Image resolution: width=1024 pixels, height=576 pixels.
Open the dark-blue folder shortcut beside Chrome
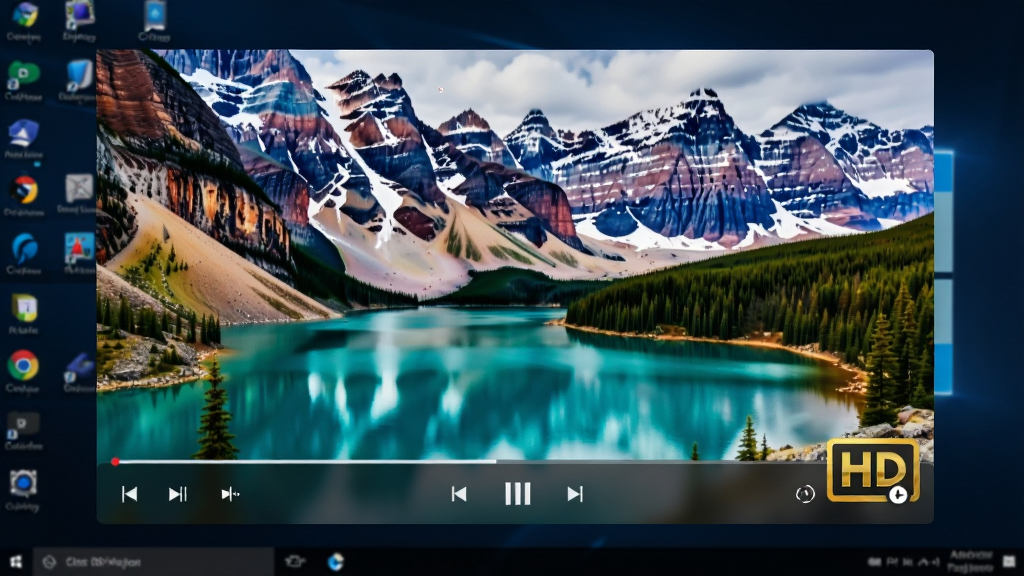[79, 366]
